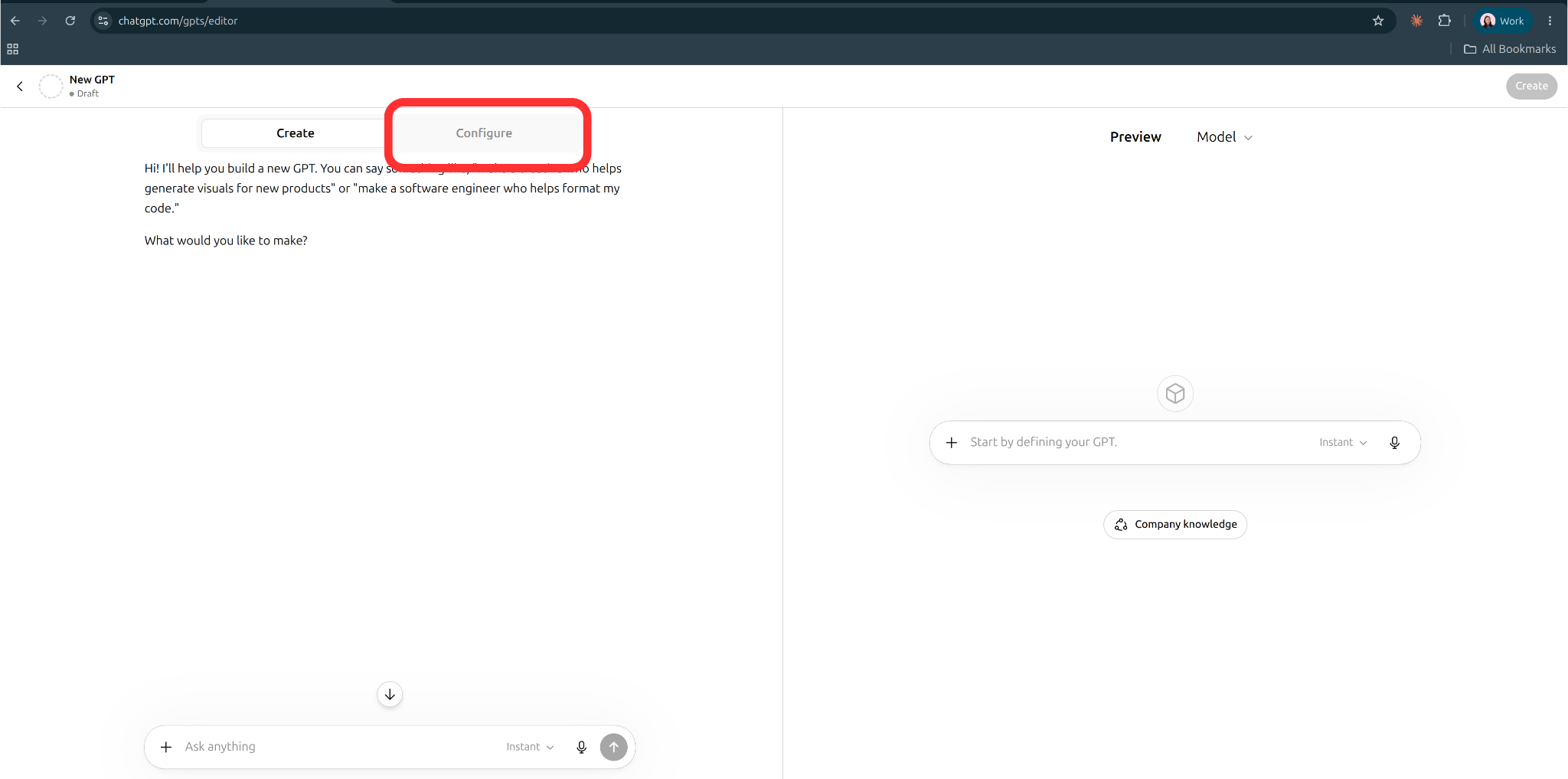
Task: Click the plus icon beside Ask anything
Action: tap(166, 747)
